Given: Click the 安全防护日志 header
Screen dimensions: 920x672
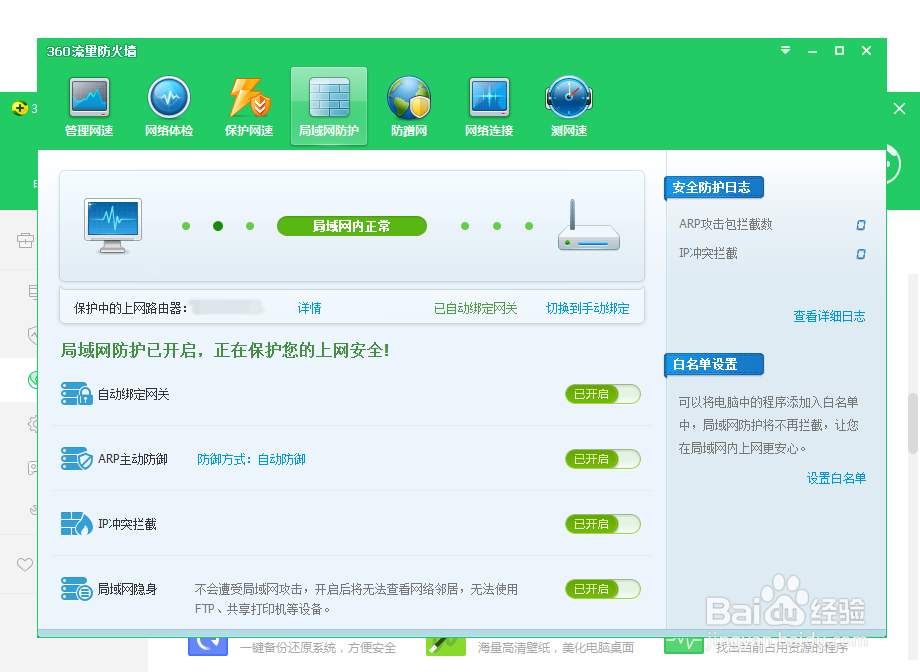Looking at the screenshot, I should click(714, 188).
